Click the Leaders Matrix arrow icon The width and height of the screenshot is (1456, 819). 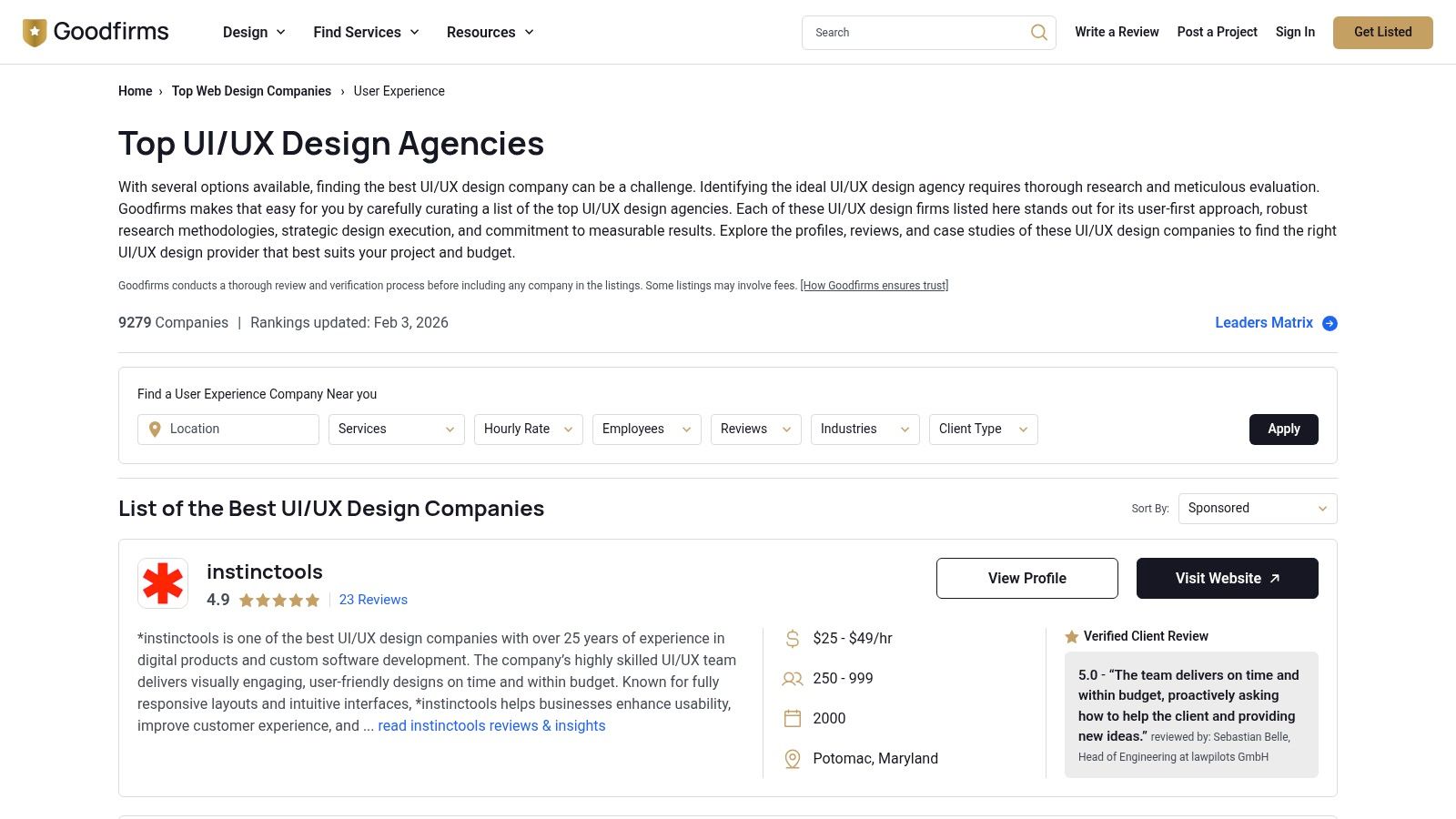point(1330,323)
